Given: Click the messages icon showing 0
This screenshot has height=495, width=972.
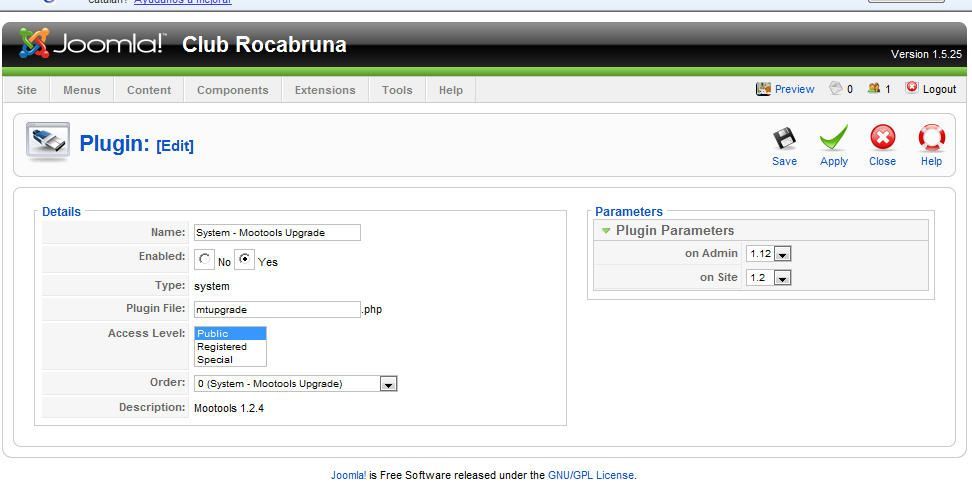Looking at the screenshot, I should click(836, 89).
